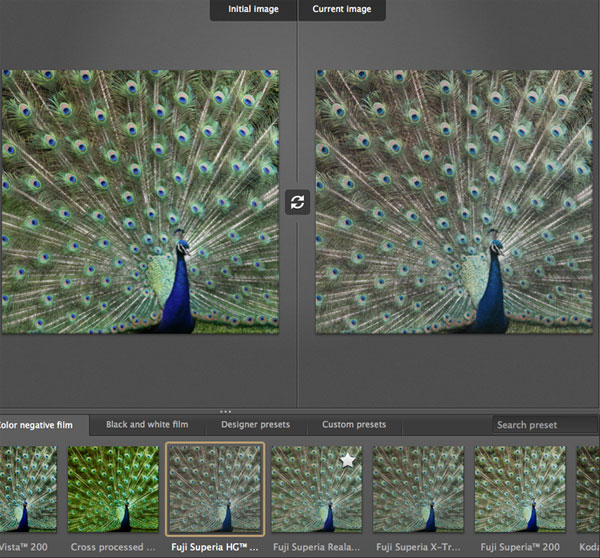Click the 'Fuji Superia™ 200' label
600x558 pixels.
pos(520,547)
